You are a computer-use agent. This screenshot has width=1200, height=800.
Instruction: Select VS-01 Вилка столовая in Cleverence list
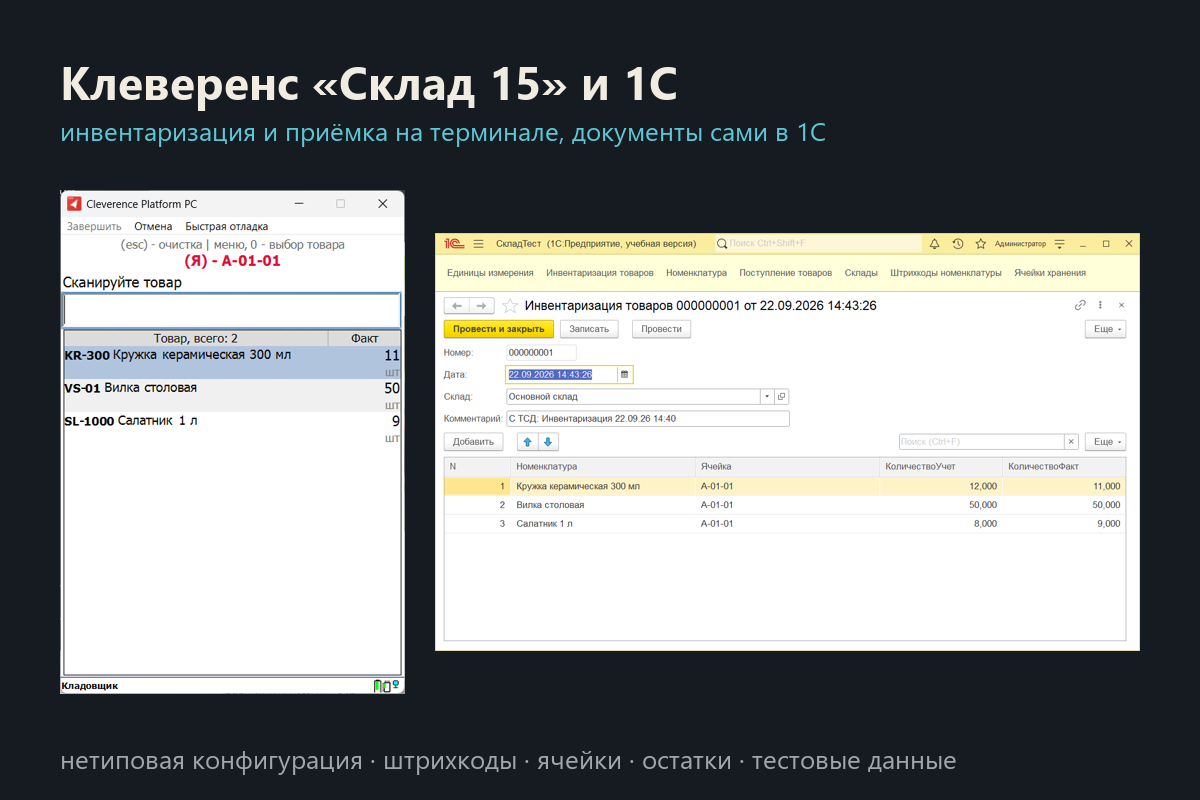pyautogui.click(x=232, y=395)
